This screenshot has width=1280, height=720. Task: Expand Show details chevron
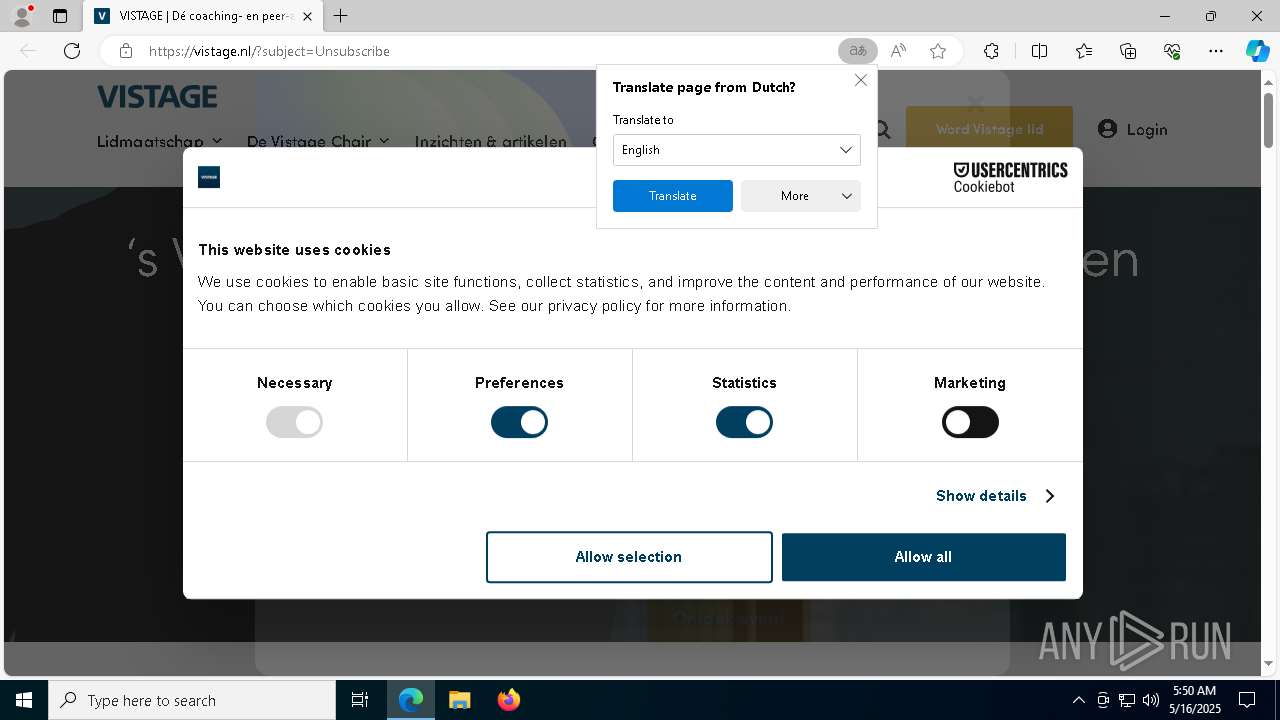[x=1049, y=496]
